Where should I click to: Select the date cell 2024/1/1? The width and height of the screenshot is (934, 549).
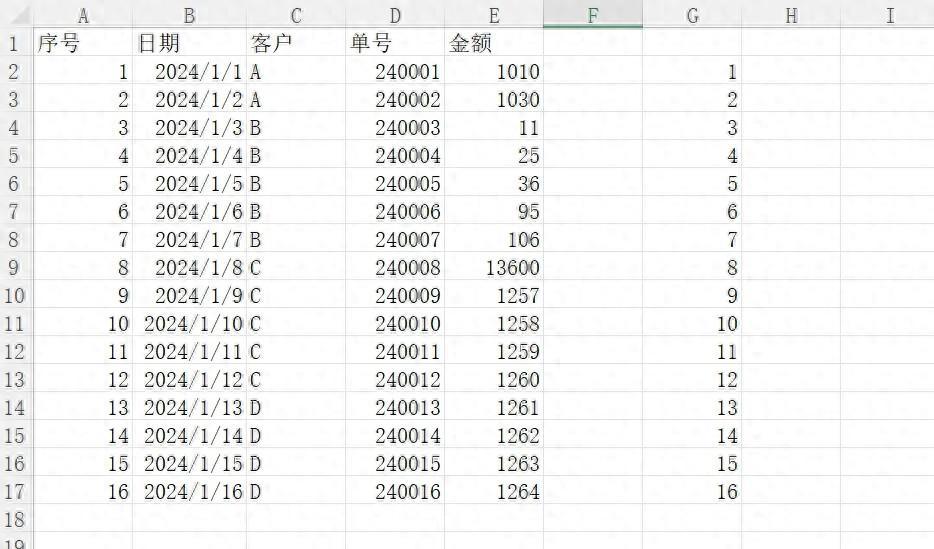(189, 71)
